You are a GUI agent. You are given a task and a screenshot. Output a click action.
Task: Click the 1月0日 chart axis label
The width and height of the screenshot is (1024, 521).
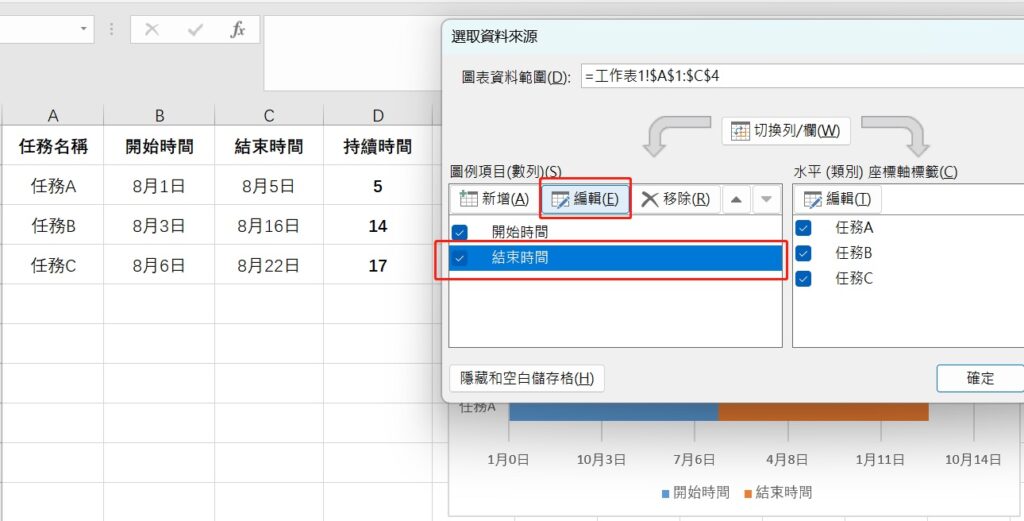tap(508, 460)
